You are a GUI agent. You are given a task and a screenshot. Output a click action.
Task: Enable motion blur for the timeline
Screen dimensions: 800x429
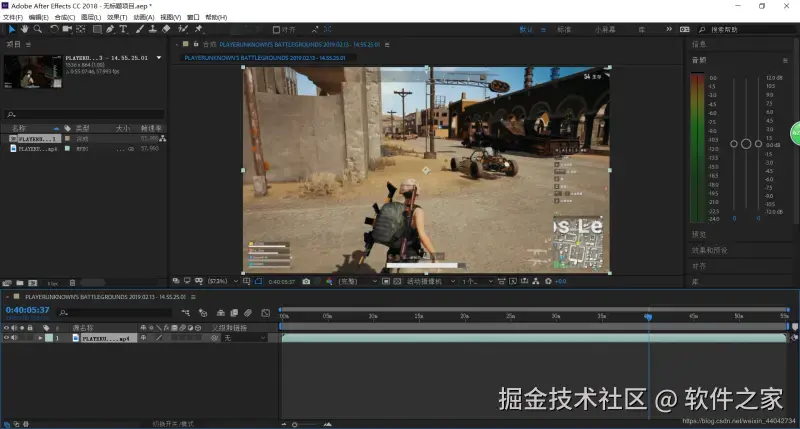(248, 313)
